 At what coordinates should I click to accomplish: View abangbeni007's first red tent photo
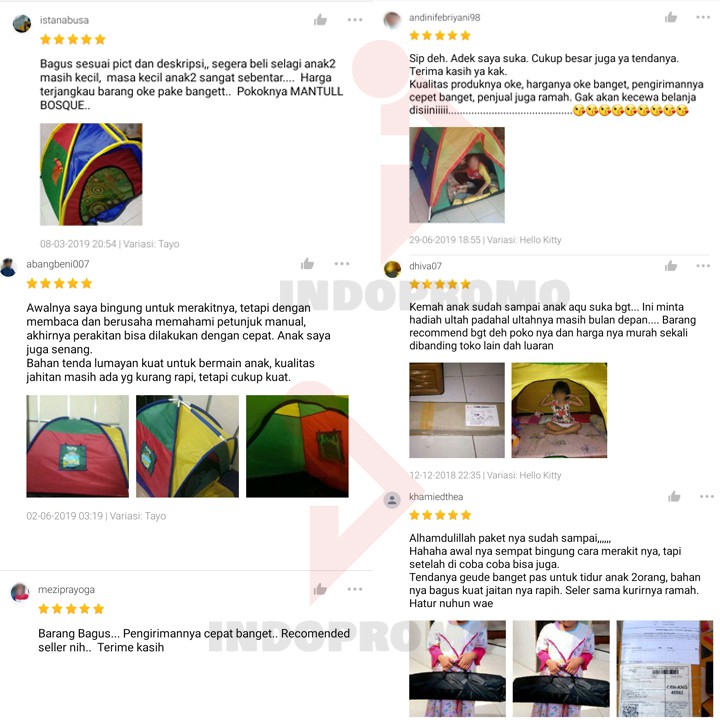point(78,446)
